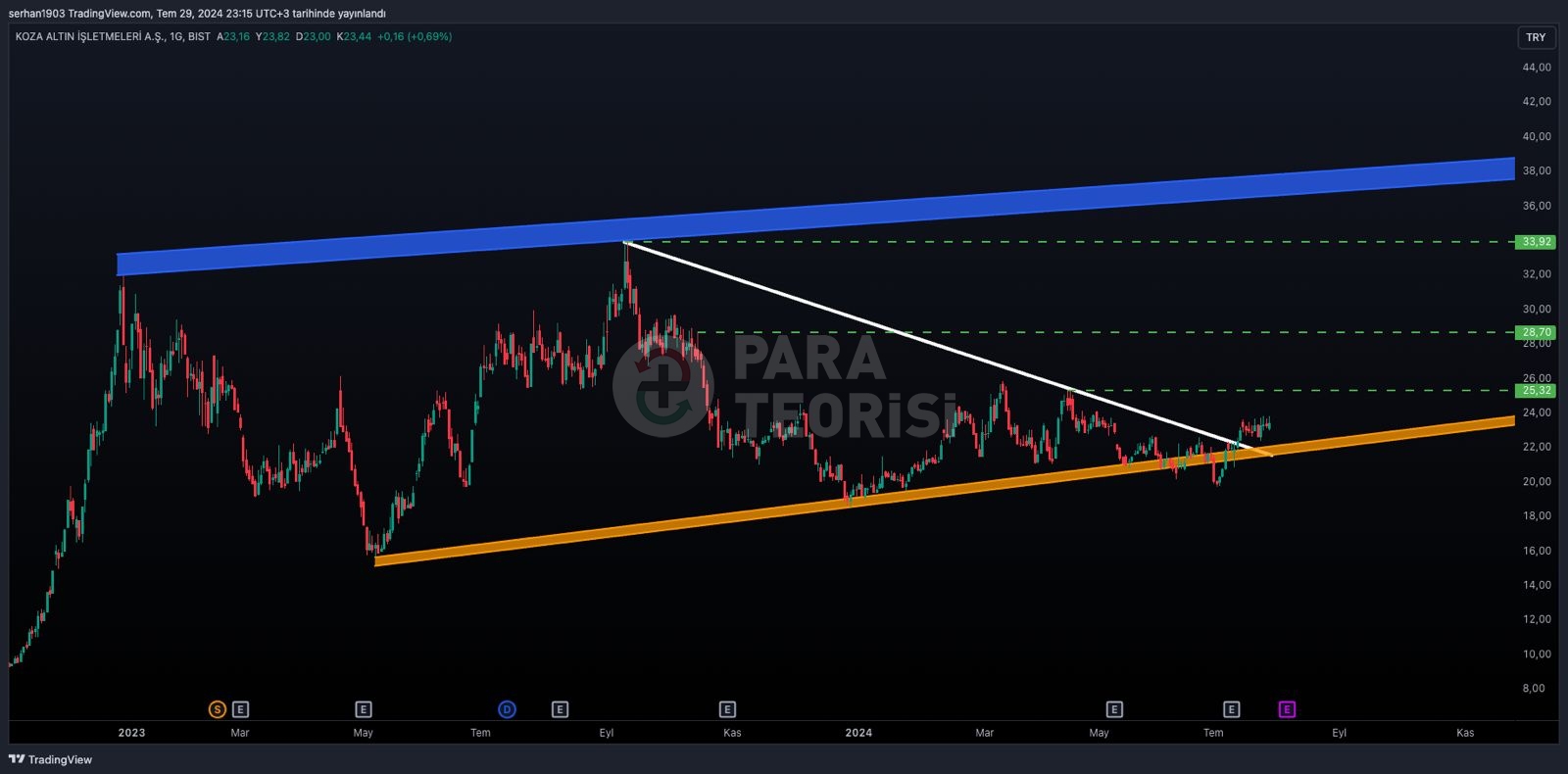Click the 38,00 price axis label
This screenshot has height=774, width=1568.
click(x=1537, y=171)
